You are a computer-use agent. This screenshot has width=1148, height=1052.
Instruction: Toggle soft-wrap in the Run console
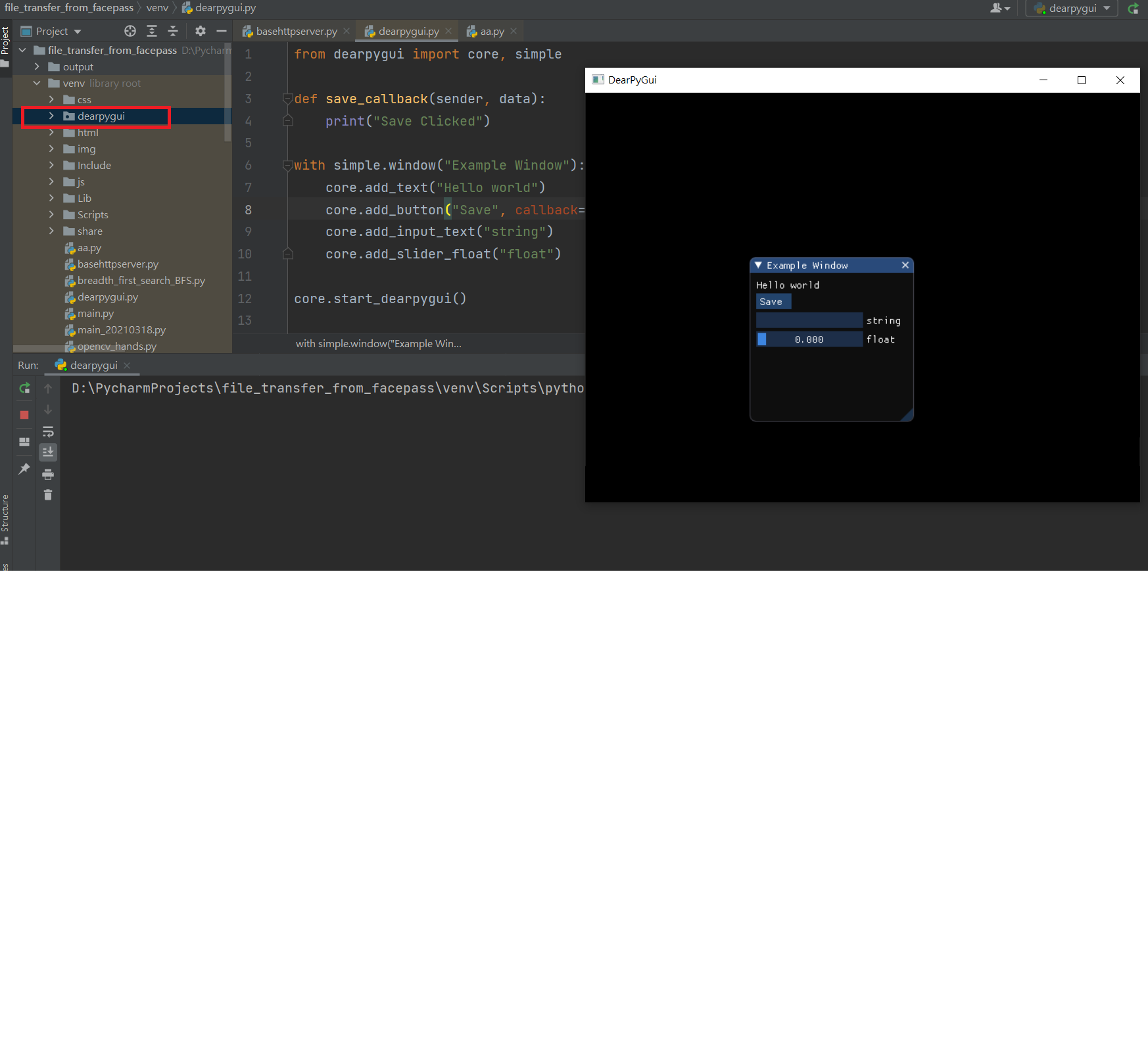click(x=48, y=431)
